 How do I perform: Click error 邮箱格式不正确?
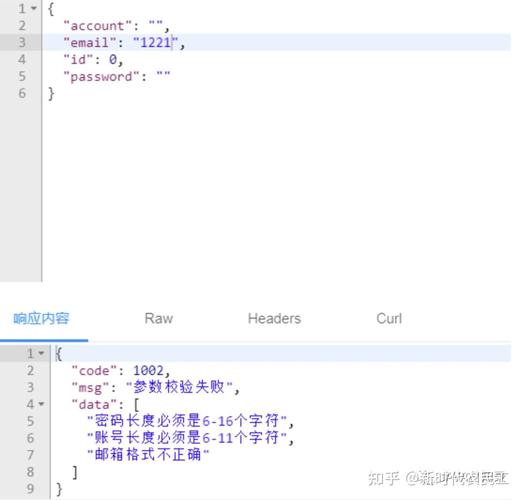[148, 454]
